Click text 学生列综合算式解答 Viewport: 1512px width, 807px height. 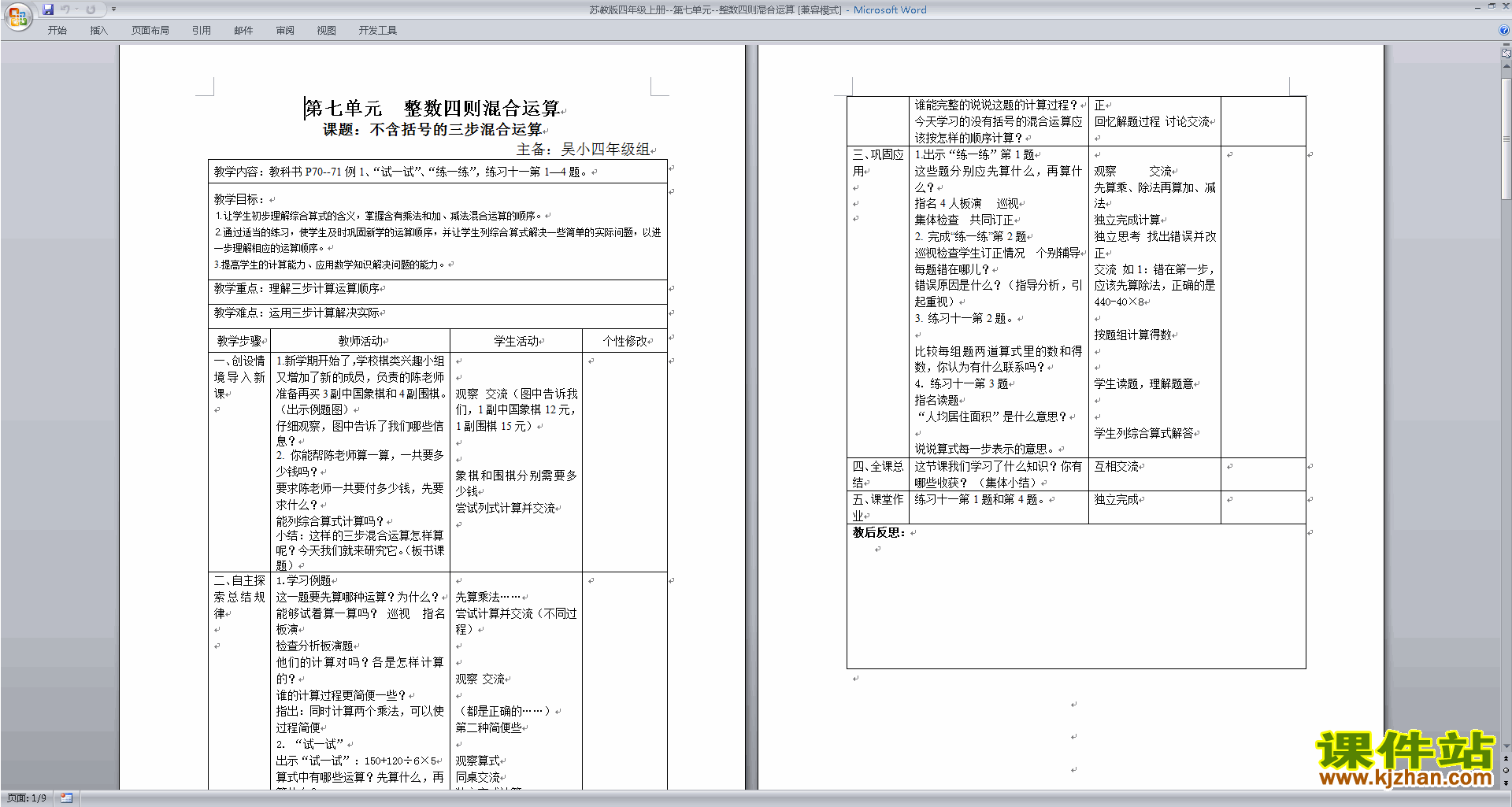click(x=1143, y=434)
